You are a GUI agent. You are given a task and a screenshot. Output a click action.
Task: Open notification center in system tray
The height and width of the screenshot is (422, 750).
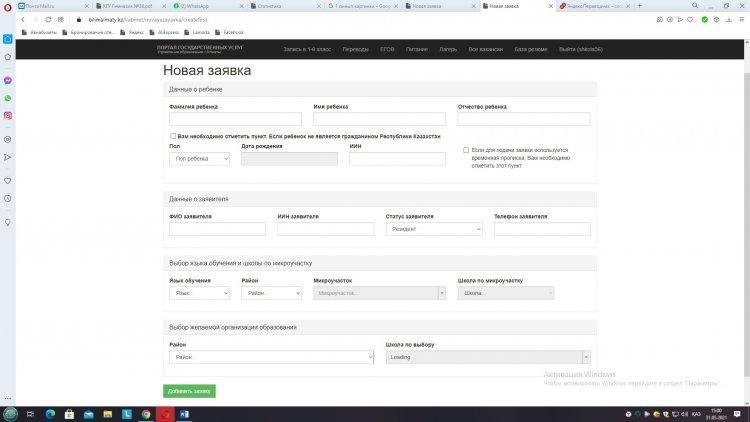point(737,414)
